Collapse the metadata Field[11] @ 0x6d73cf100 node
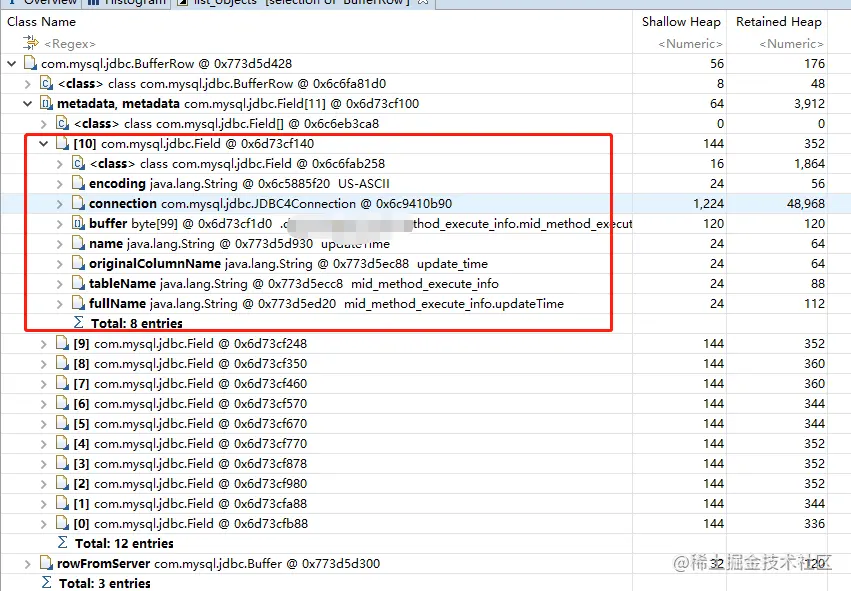Viewport: 851px width, 591px height. point(28,104)
